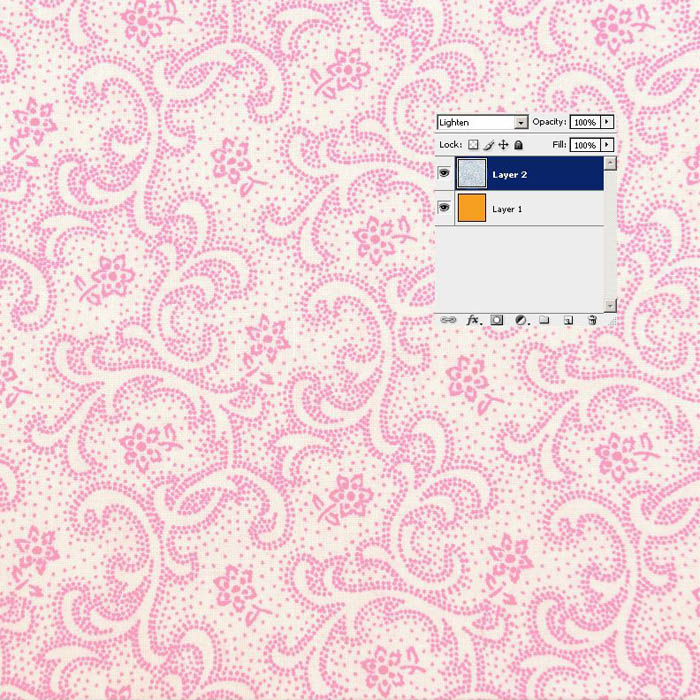
Task: Toggle lock all padlock icon
Action: (518, 145)
